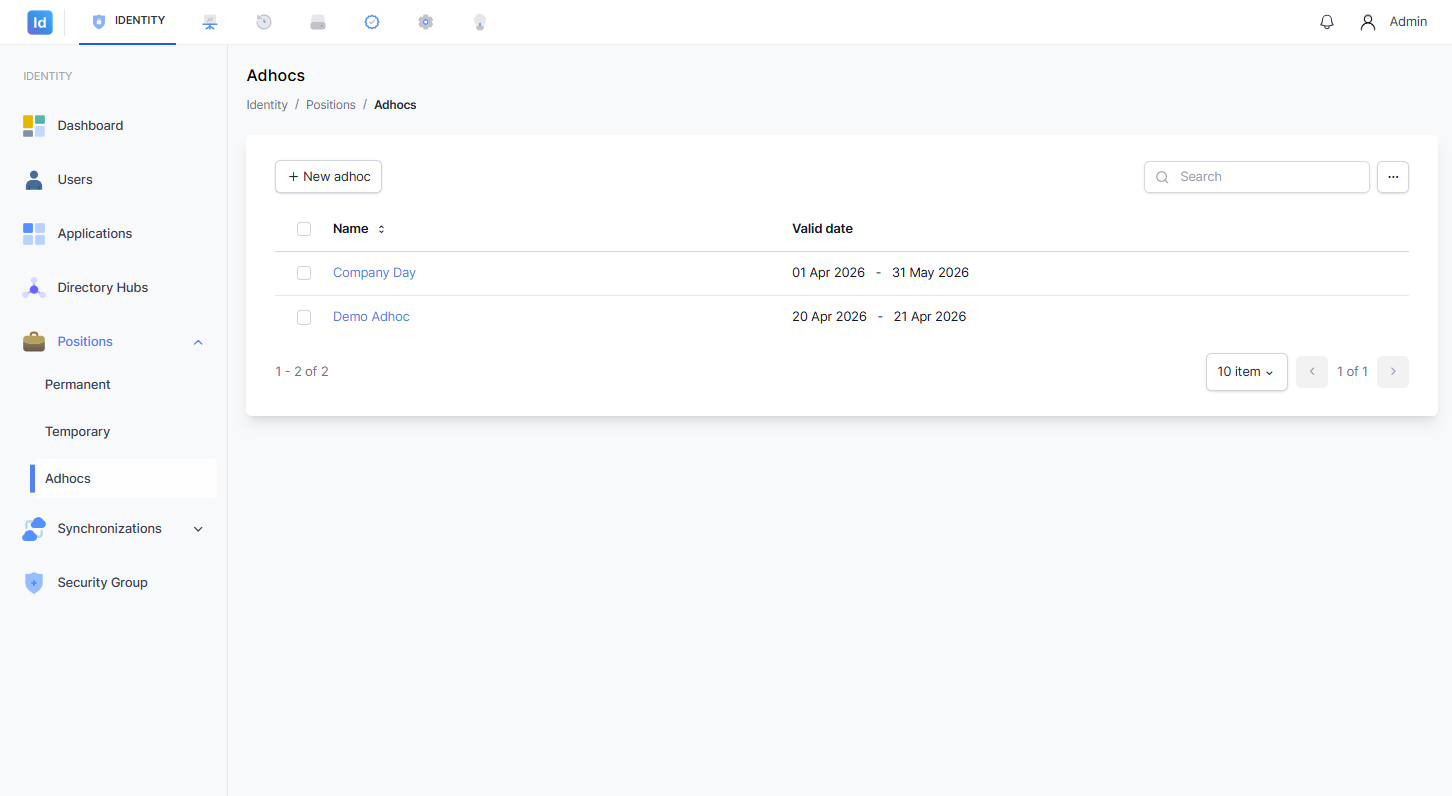
Task: Click the Users person icon
Action: [34, 180]
